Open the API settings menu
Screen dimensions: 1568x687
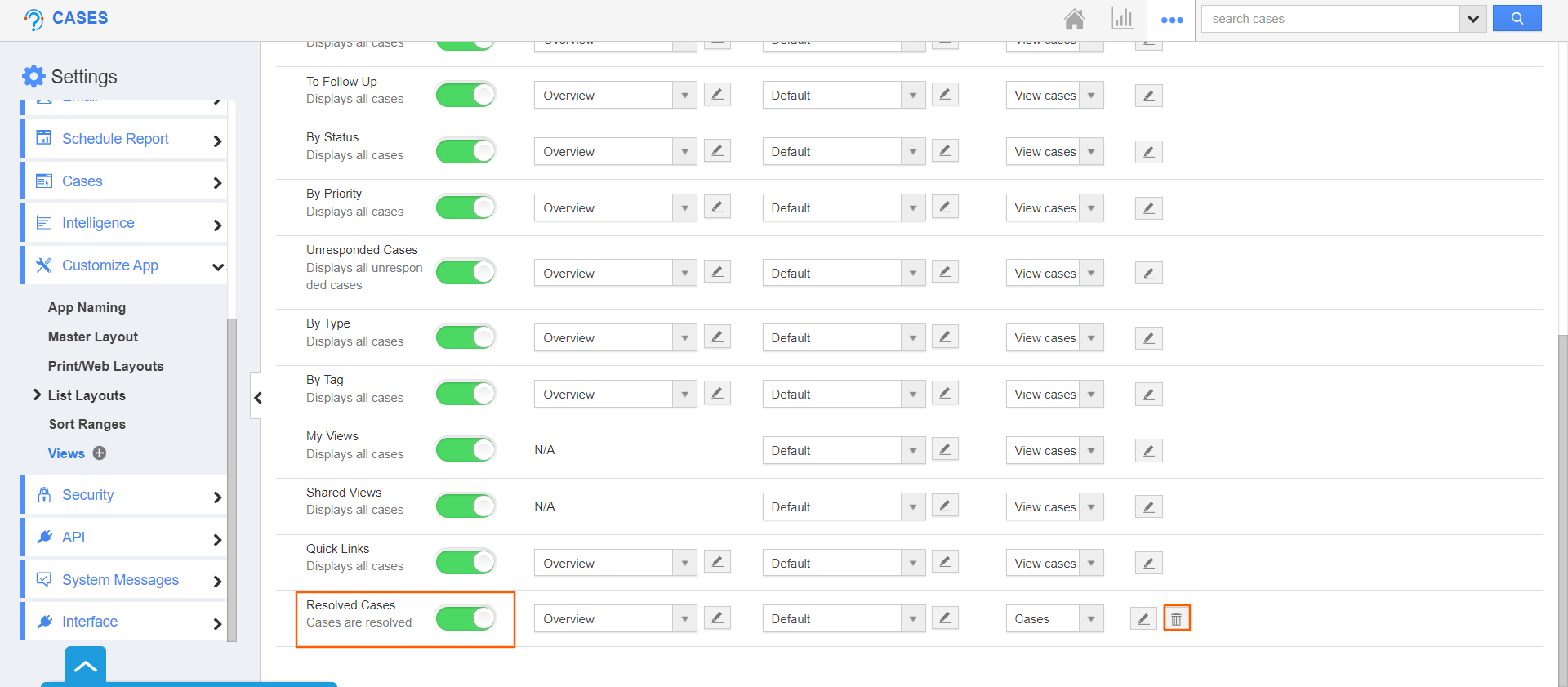point(125,538)
